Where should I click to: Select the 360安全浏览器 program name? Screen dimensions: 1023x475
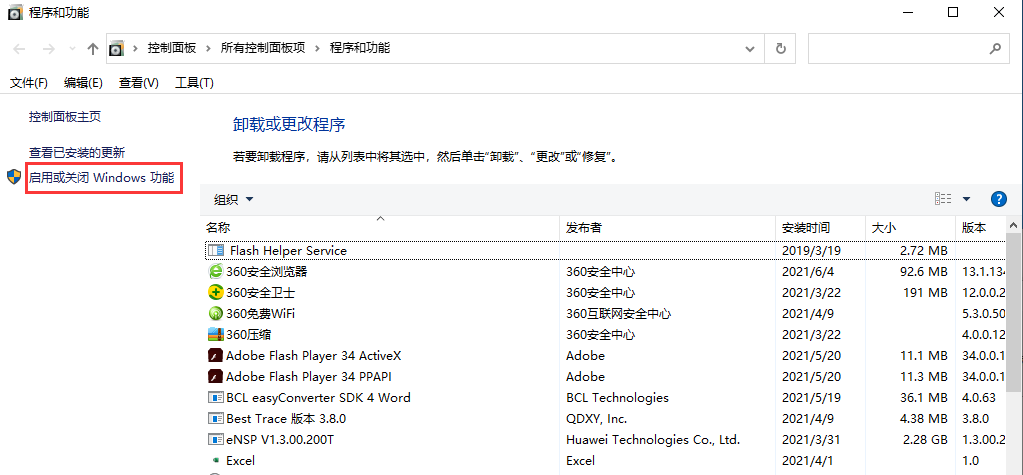coord(266,271)
